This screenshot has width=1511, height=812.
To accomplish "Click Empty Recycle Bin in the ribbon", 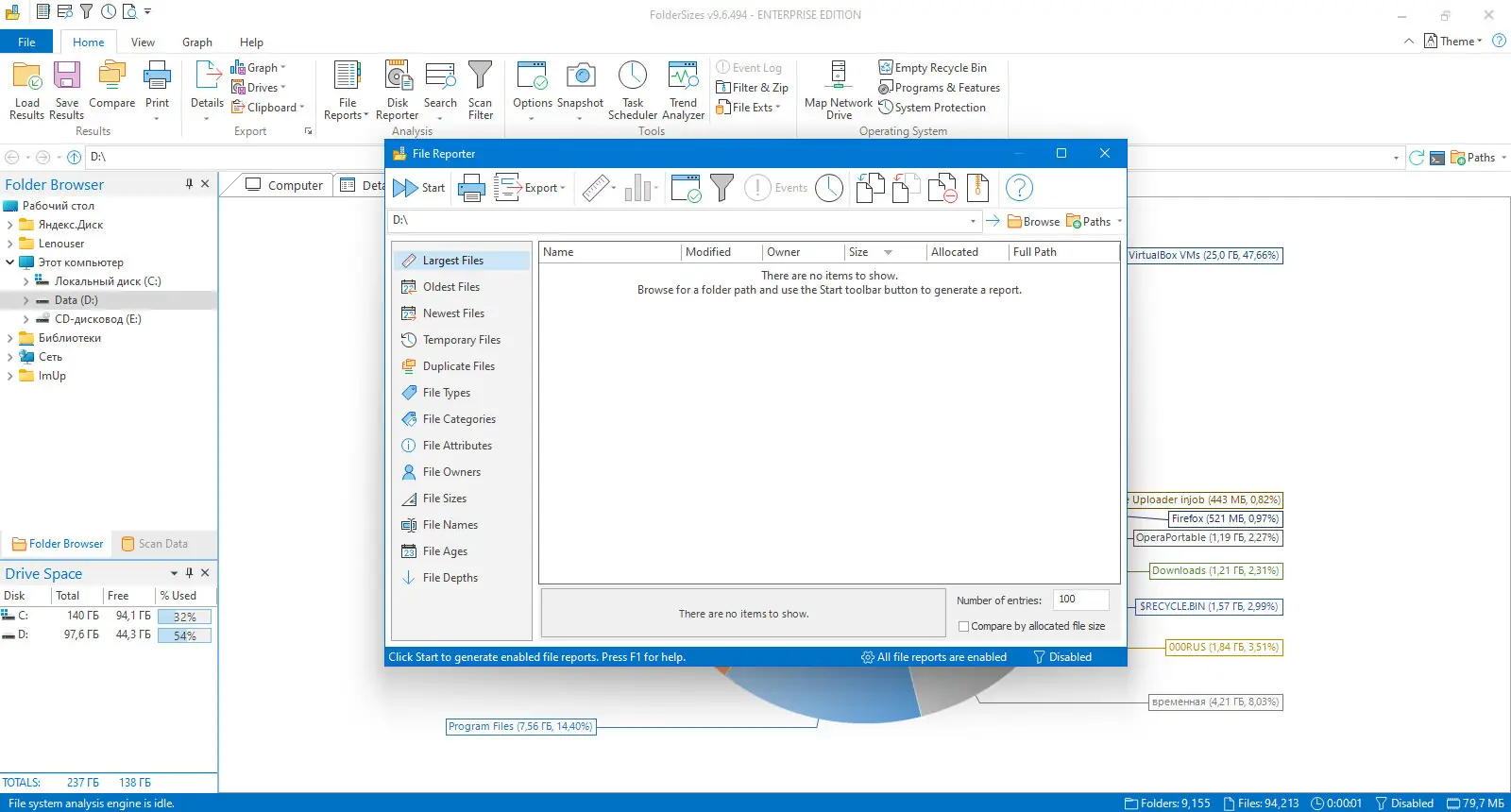I will (x=933, y=68).
